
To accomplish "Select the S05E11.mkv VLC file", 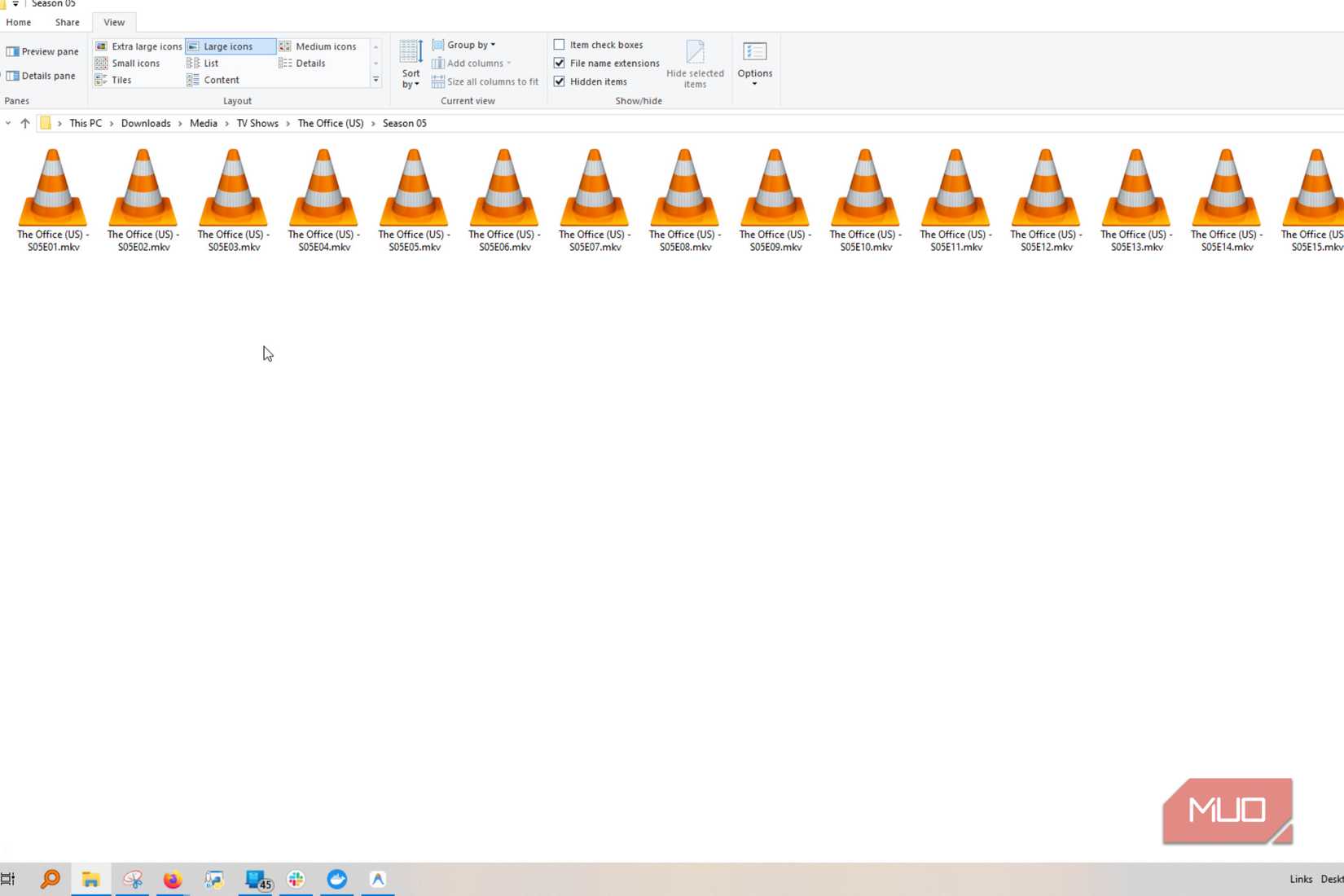I will pos(956,200).
